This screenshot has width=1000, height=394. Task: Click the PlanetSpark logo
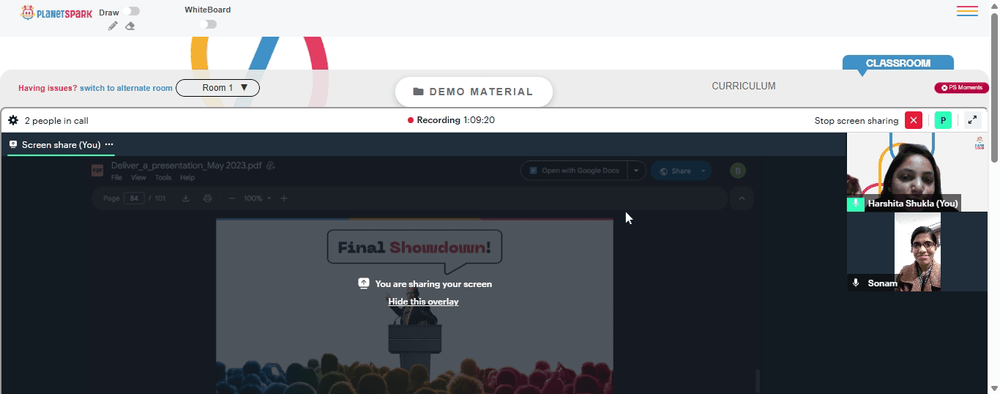[x=56, y=13]
